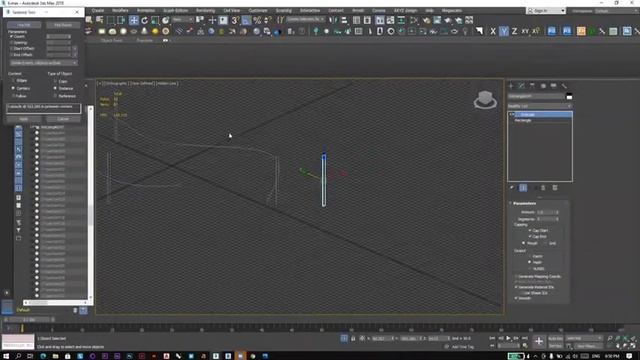Switch to Display command panel tab

coord(553,86)
